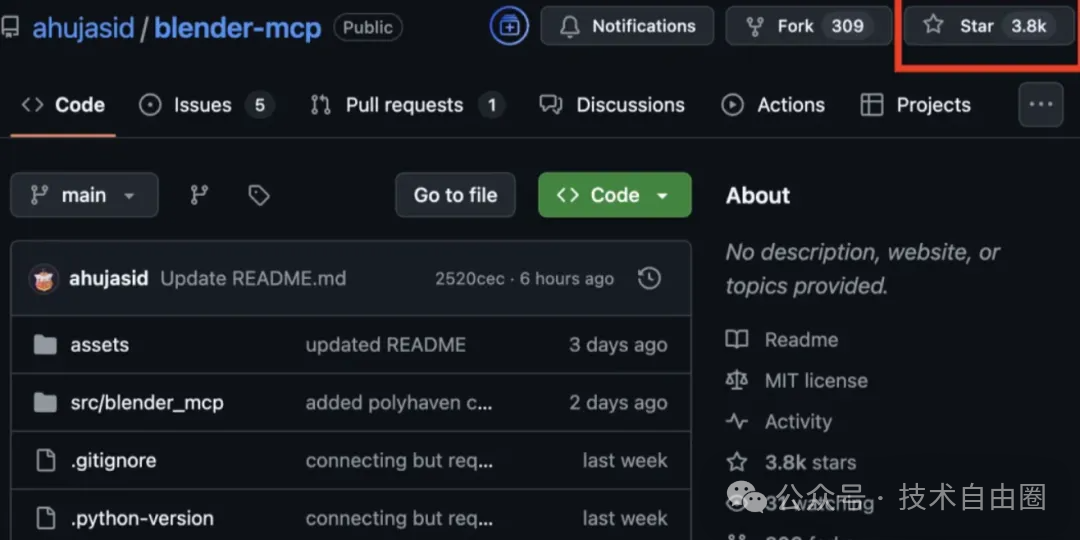Star the repository
Image resolution: width=1080 pixels, height=540 pixels.
coord(989,26)
